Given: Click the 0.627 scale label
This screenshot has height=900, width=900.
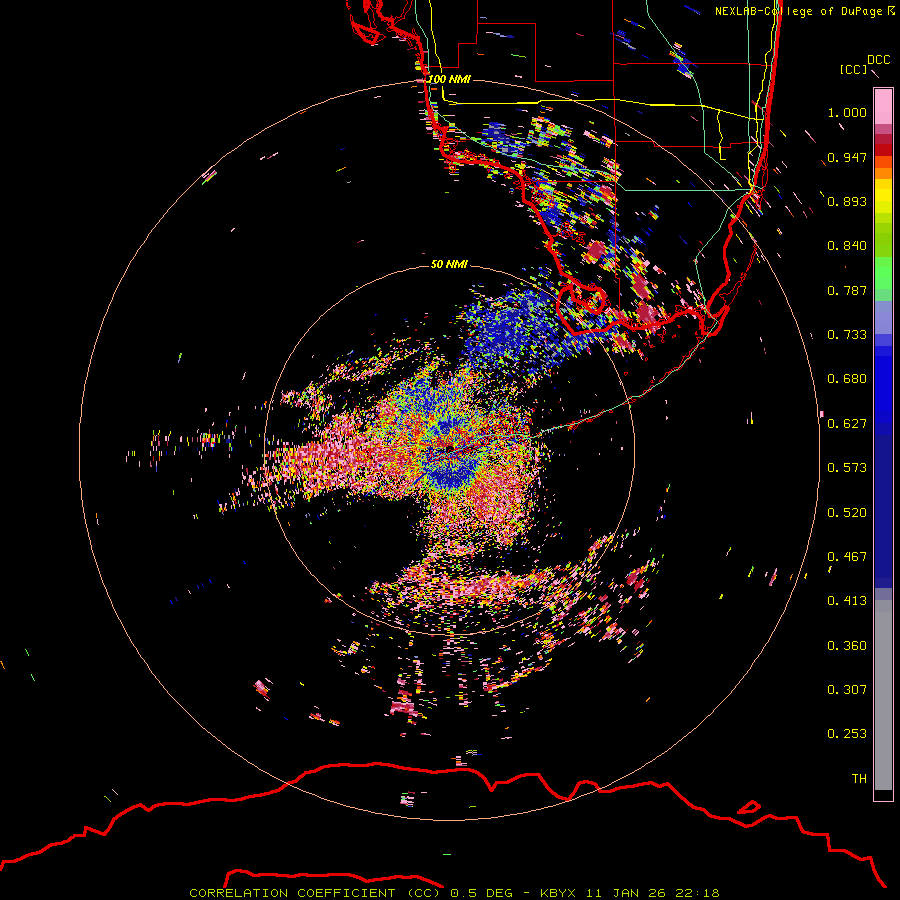Looking at the screenshot, I should [847, 424].
